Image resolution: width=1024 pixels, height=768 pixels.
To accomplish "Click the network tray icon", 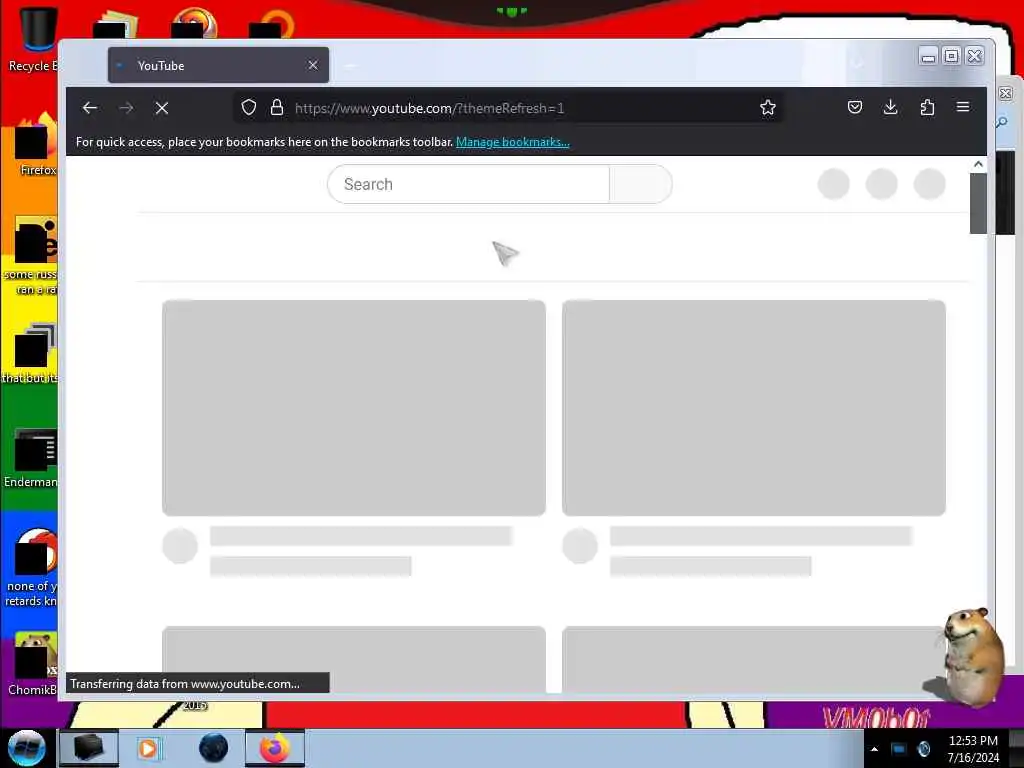I will (899, 749).
